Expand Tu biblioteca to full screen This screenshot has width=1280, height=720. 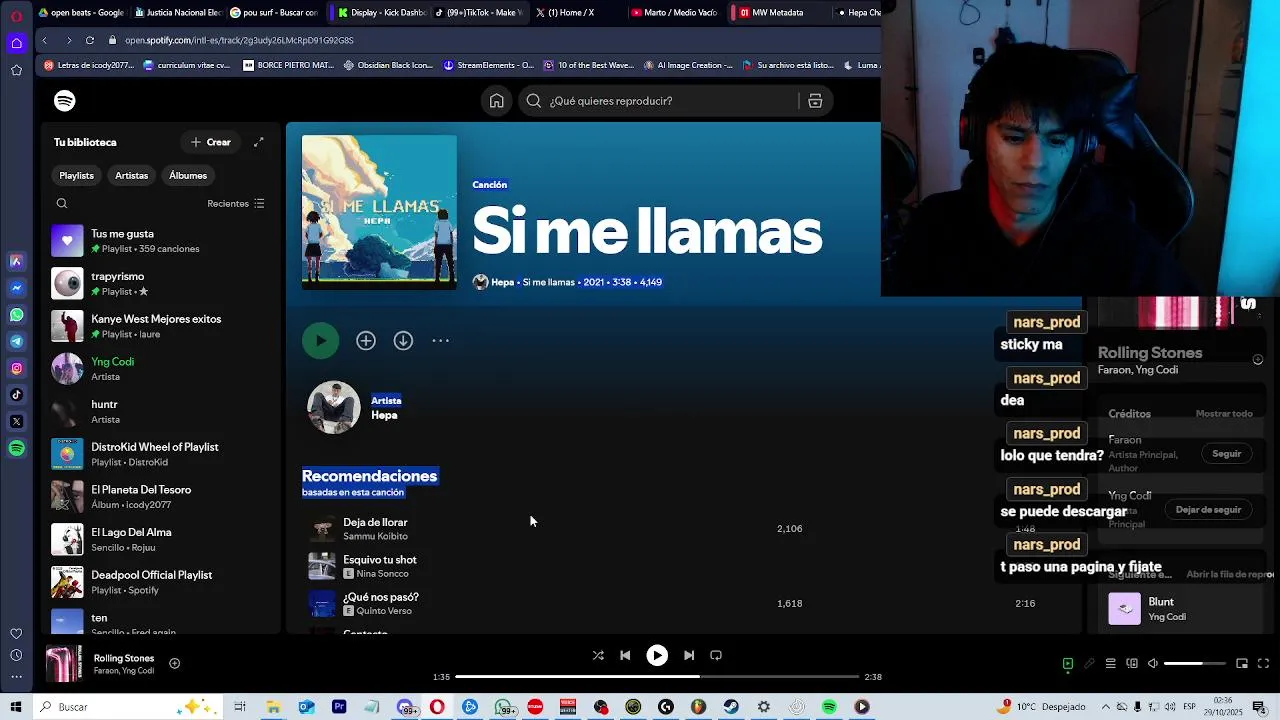[x=259, y=142]
